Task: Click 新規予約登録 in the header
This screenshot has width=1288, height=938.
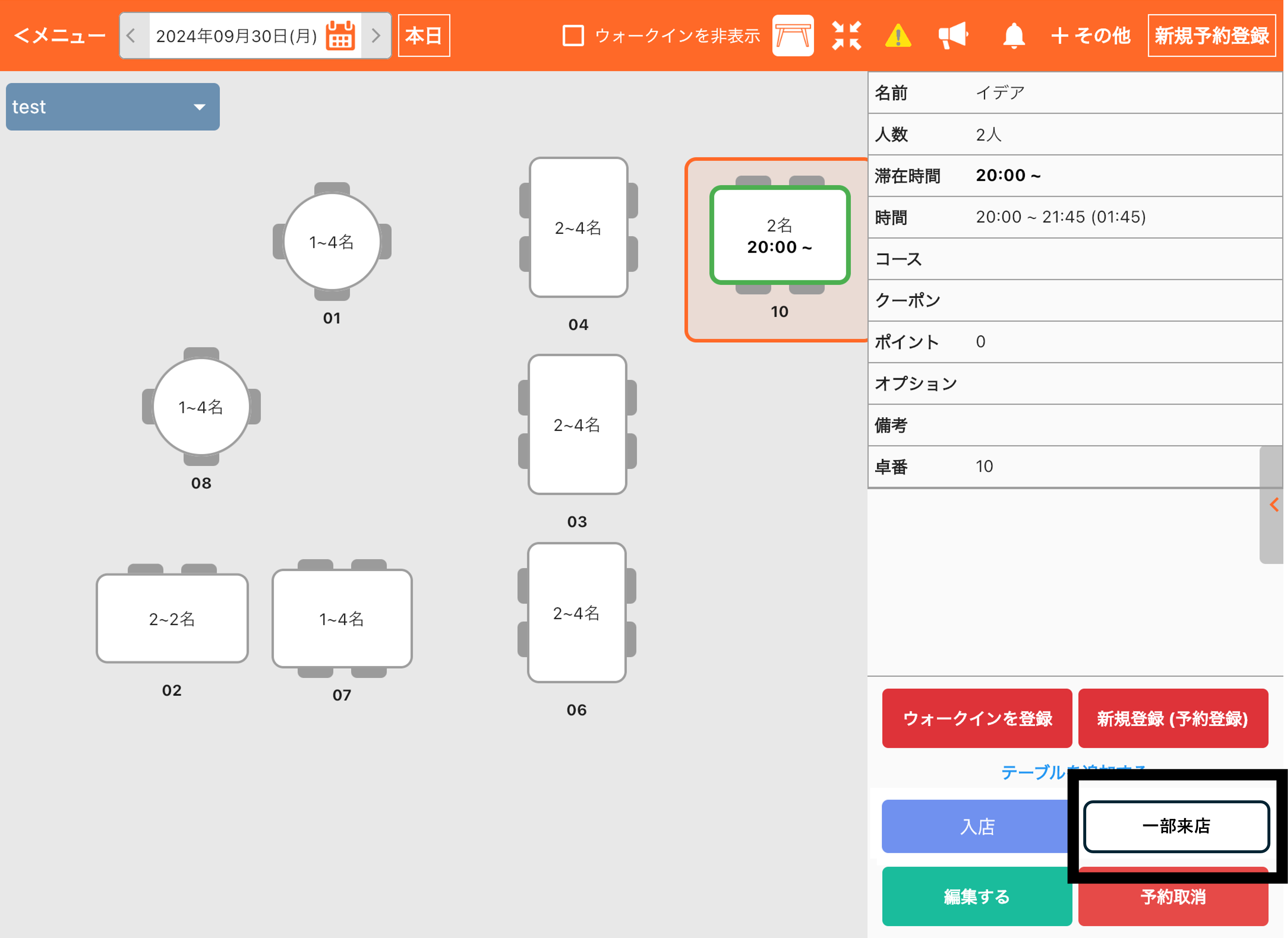Action: pos(1211,36)
